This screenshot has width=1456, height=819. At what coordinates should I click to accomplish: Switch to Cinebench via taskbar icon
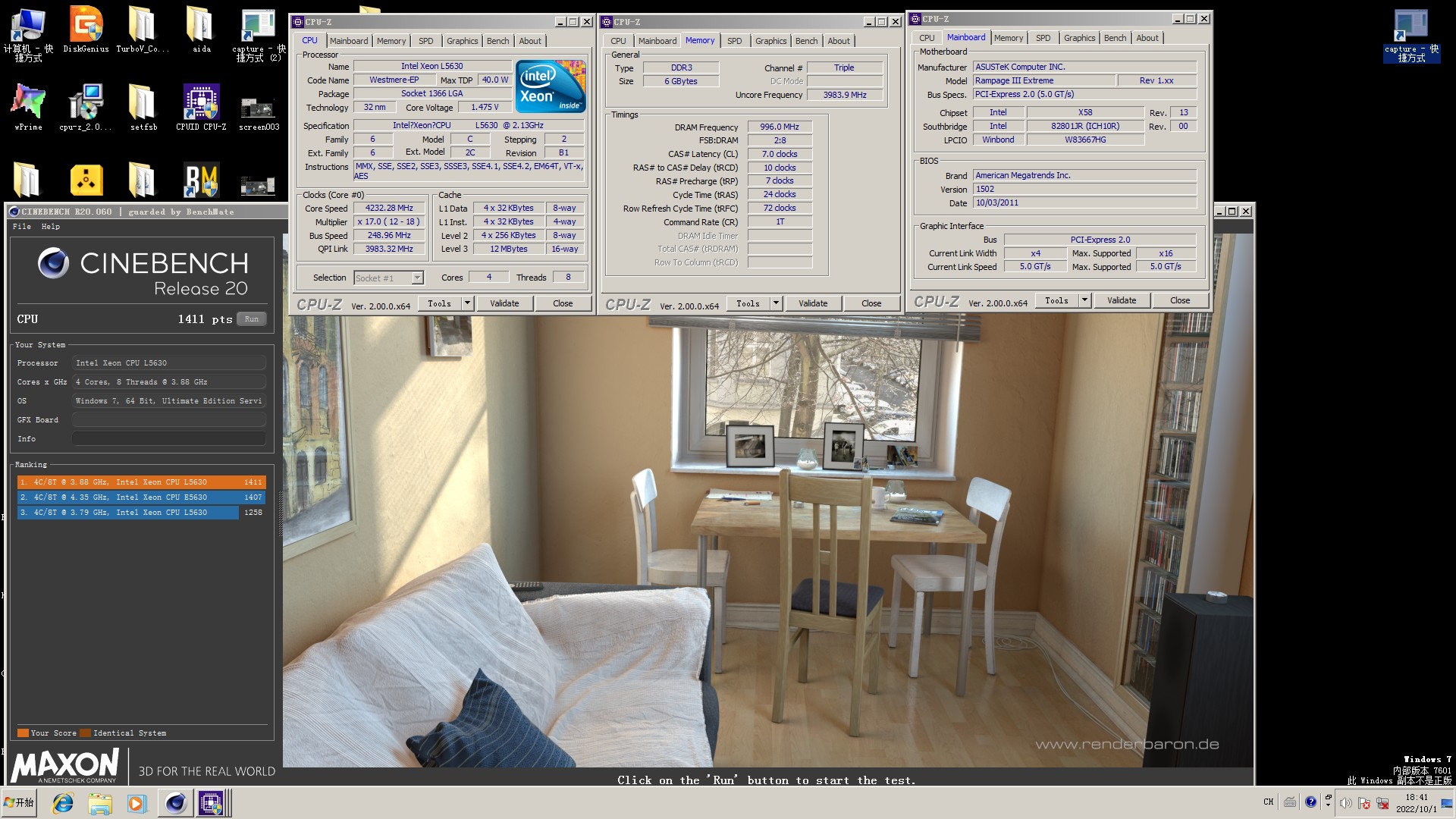coord(175,803)
